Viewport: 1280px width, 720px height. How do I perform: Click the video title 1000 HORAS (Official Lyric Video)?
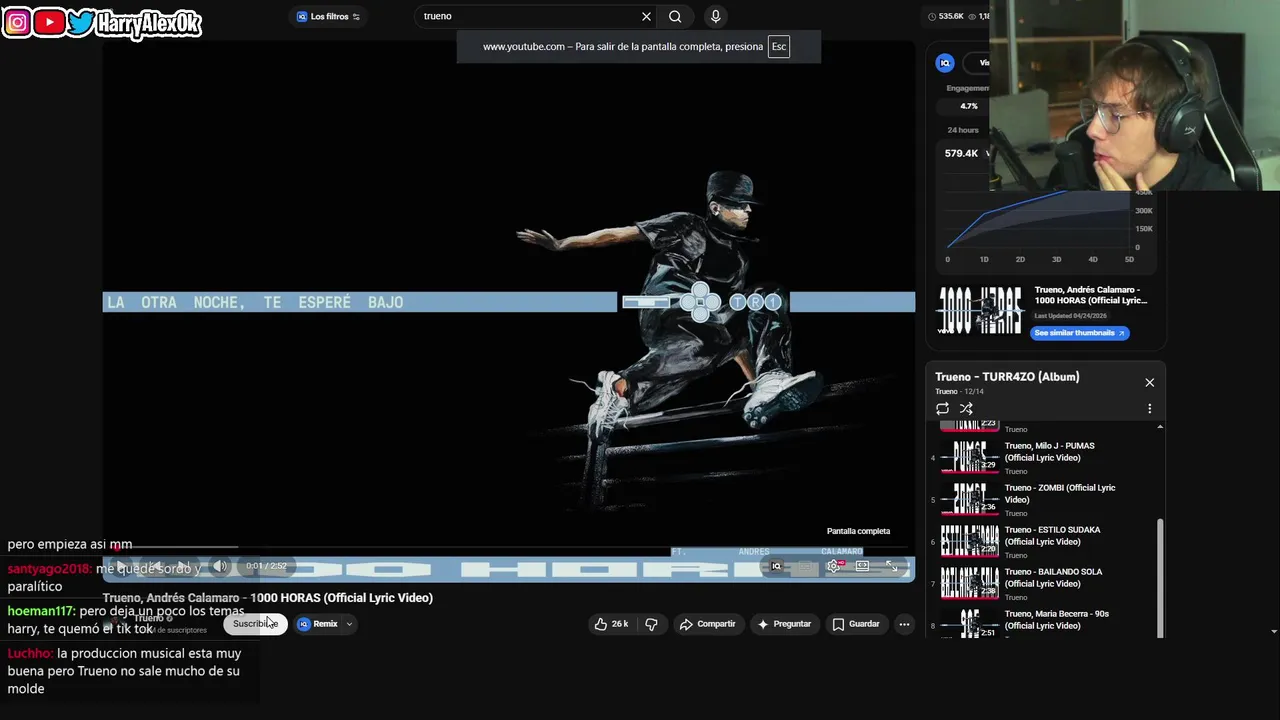tap(268, 598)
